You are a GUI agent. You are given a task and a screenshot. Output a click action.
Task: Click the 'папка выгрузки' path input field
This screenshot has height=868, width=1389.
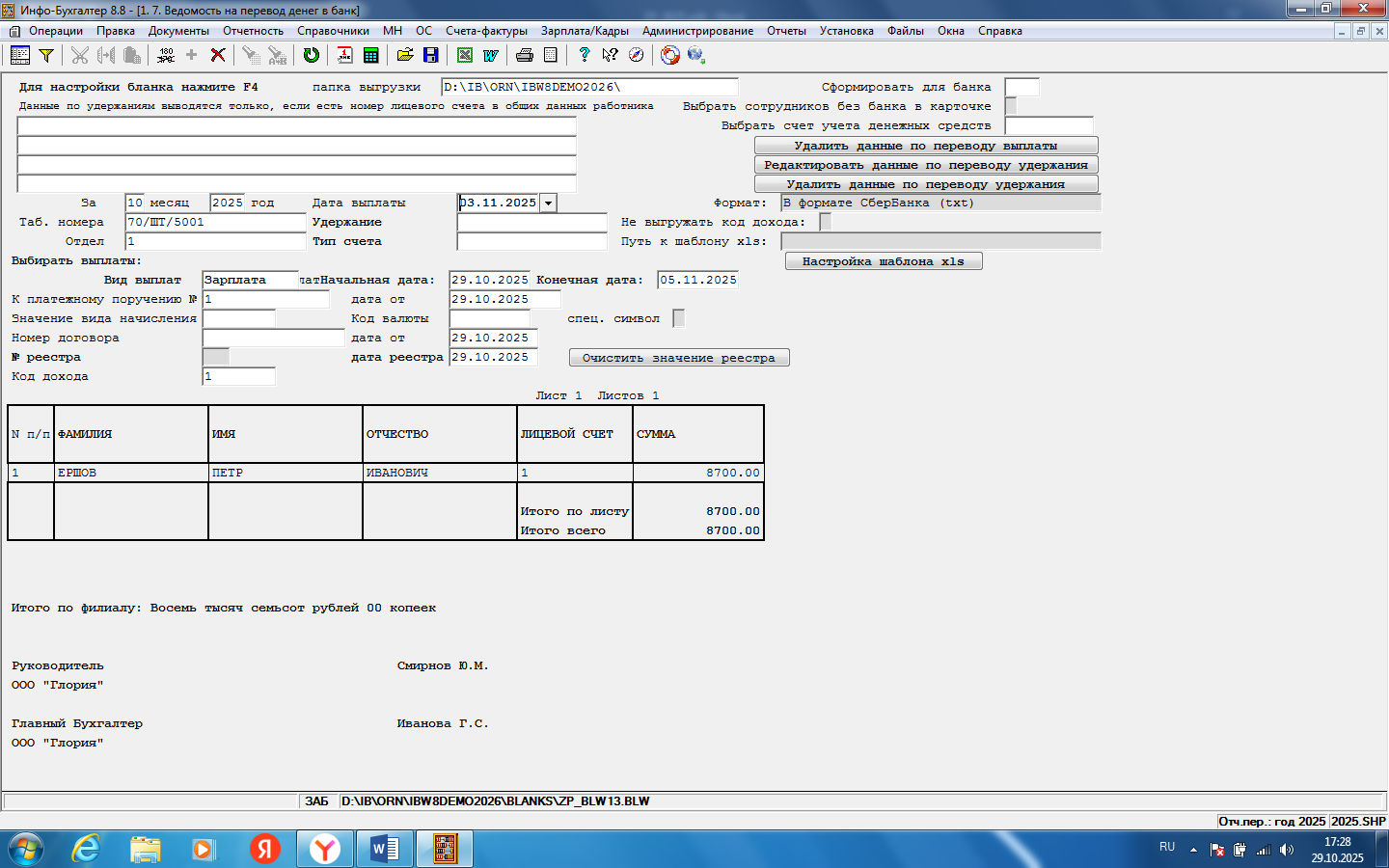pyautogui.click(x=588, y=87)
